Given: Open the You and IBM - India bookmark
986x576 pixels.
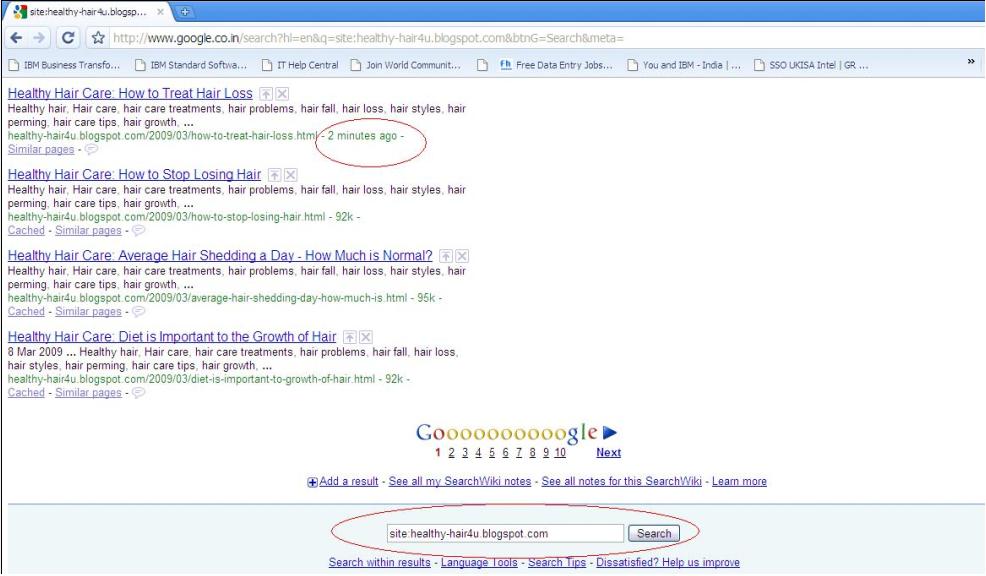Looking at the screenshot, I should [684, 65].
